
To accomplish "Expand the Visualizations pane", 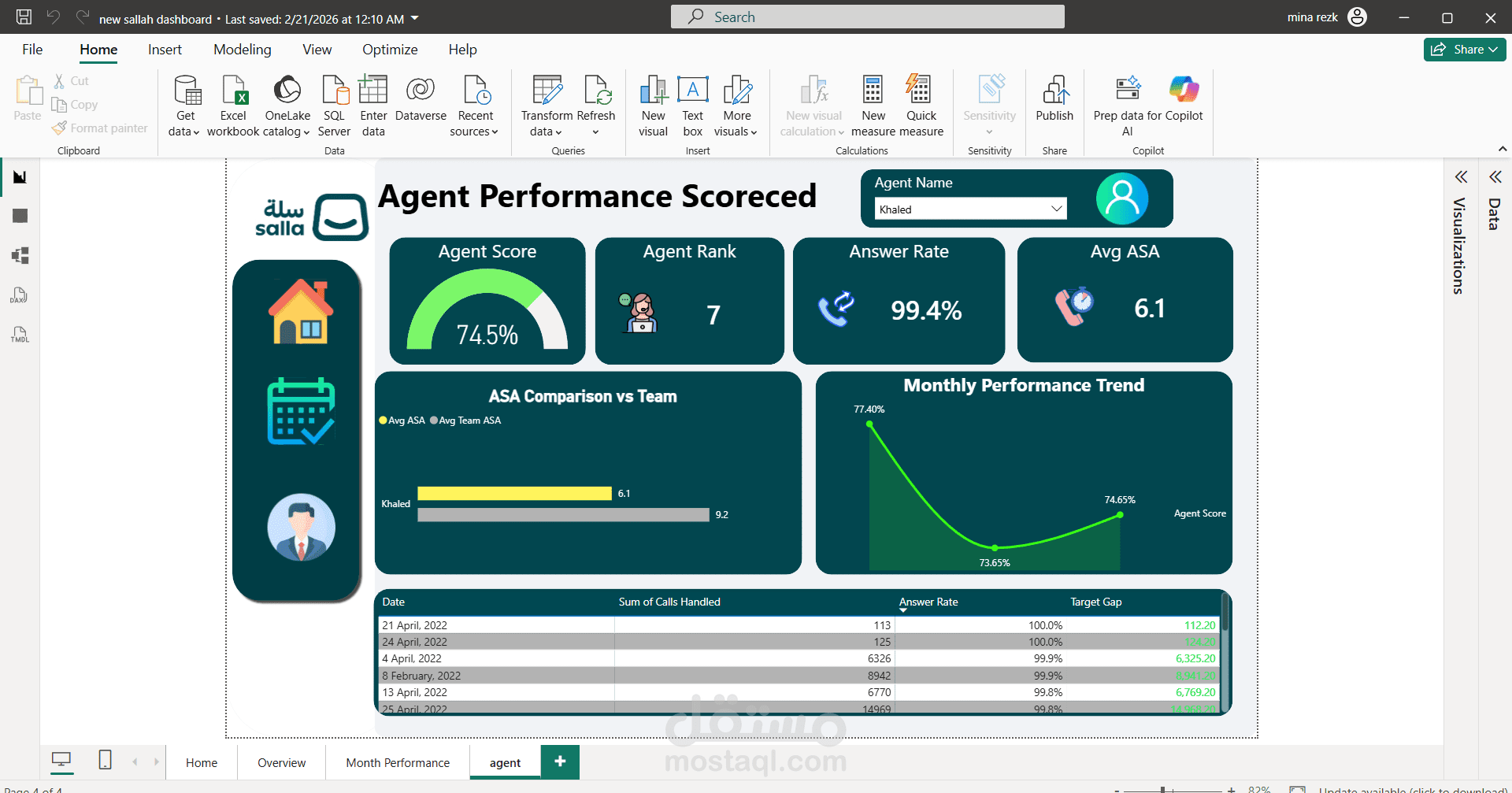I will [x=1461, y=177].
